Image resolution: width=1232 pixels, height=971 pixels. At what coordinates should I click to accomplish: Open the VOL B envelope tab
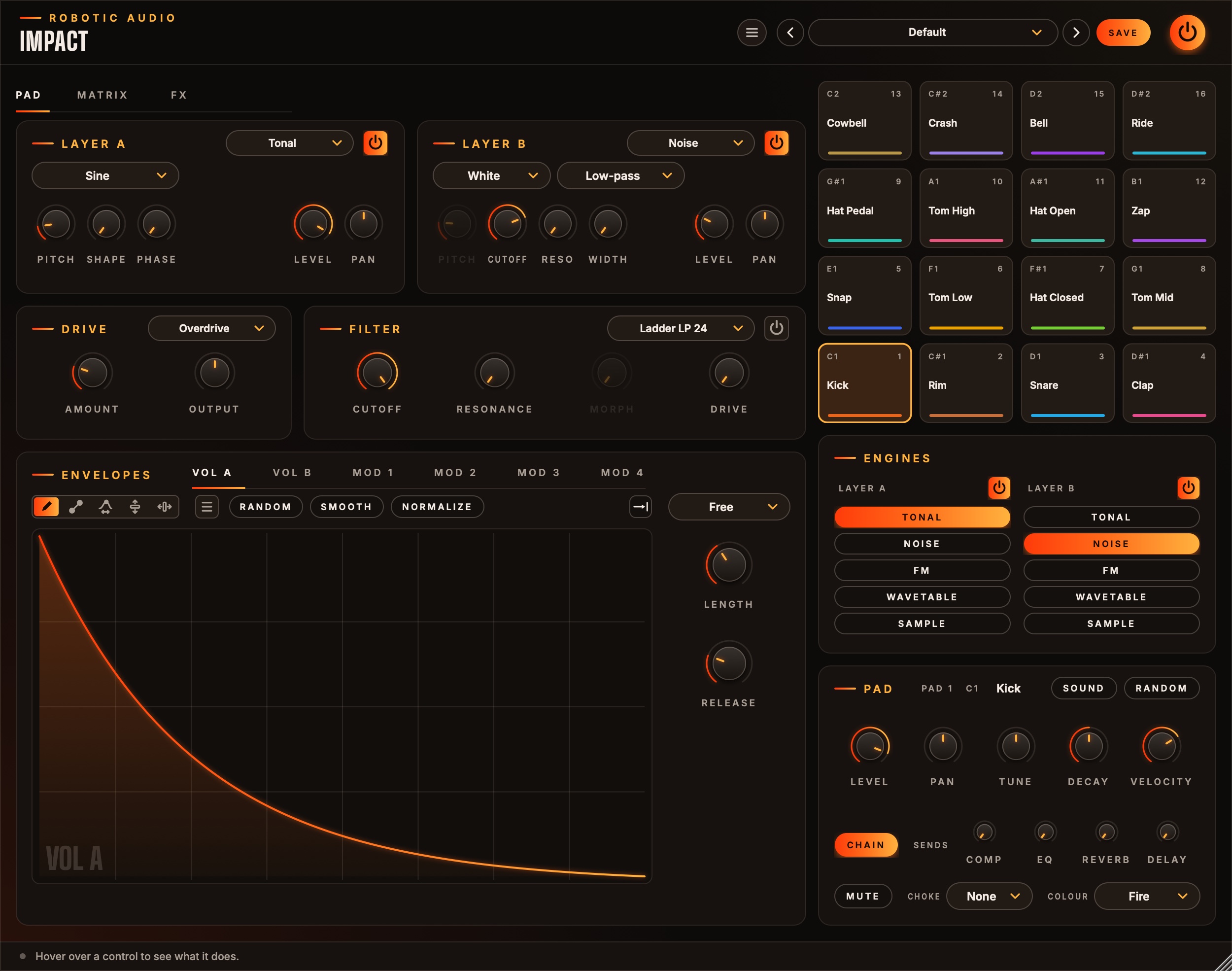[292, 472]
